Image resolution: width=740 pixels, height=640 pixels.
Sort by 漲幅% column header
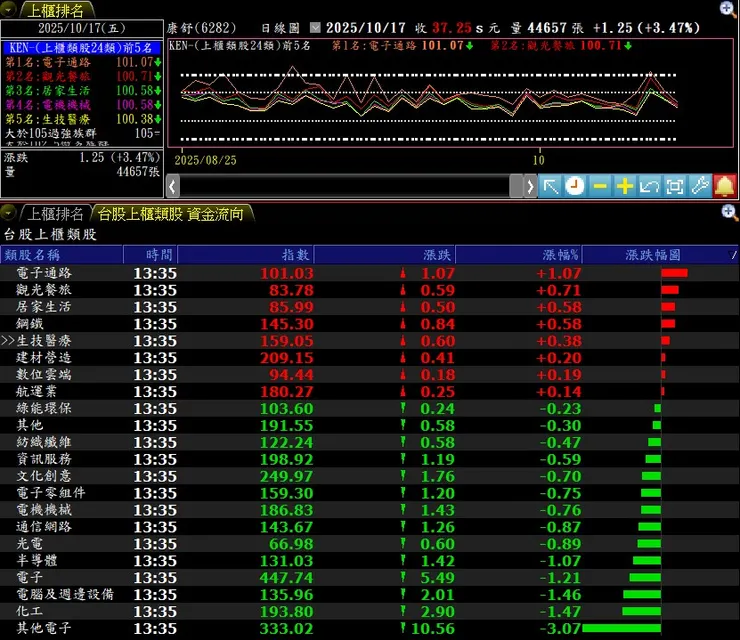(x=518, y=255)
